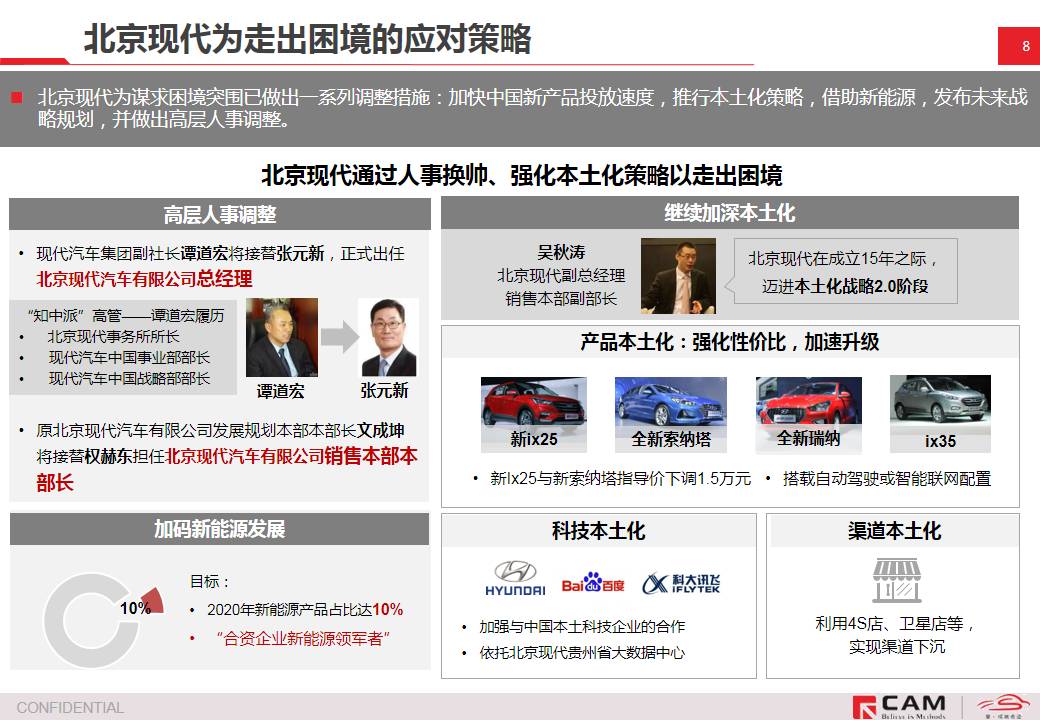Select the line “知中派”高管——谭道宏履历
Screen dimensions: 1040x720
(125, 316)
